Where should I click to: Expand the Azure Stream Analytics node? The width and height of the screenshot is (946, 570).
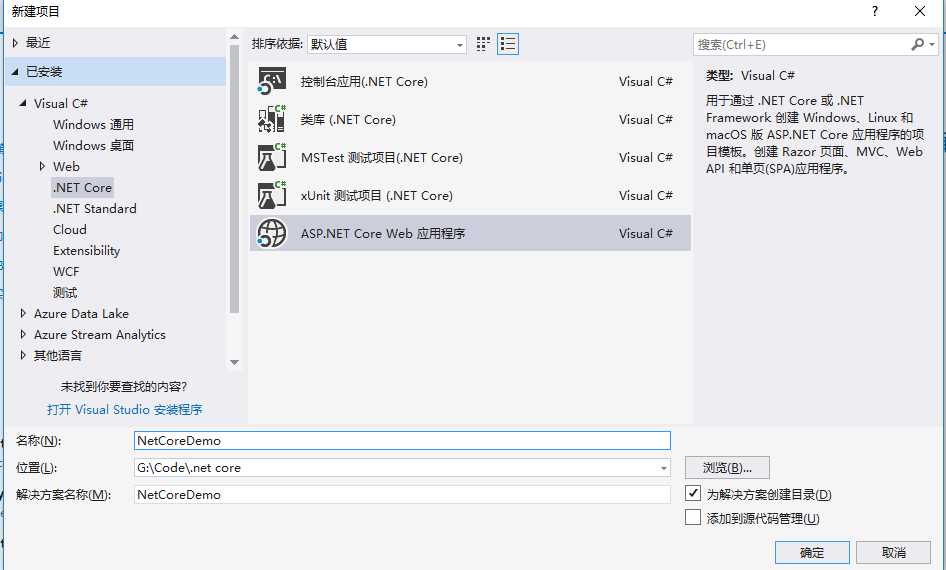[x=23, y=334]
